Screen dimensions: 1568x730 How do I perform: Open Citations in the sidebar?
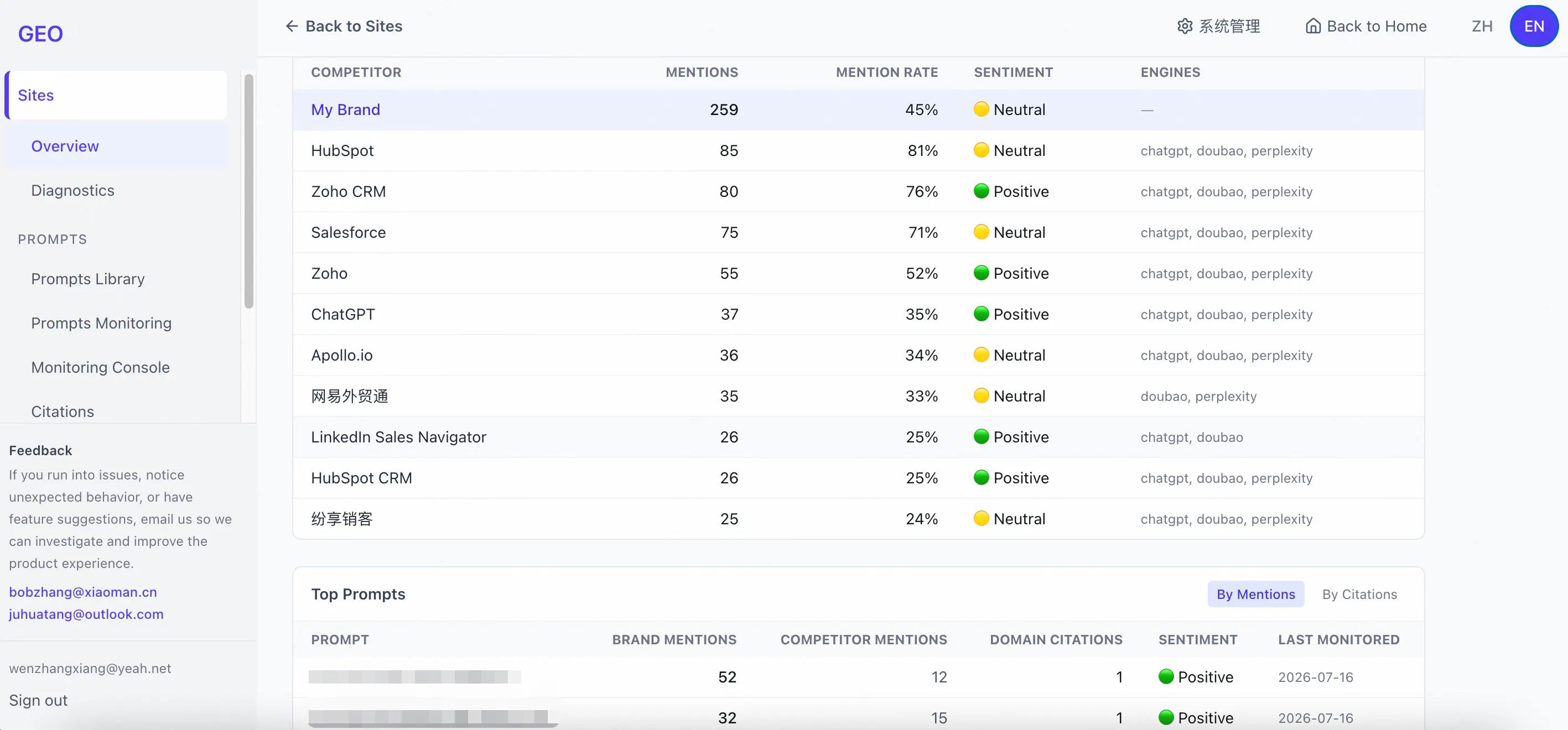pos(63,412)
